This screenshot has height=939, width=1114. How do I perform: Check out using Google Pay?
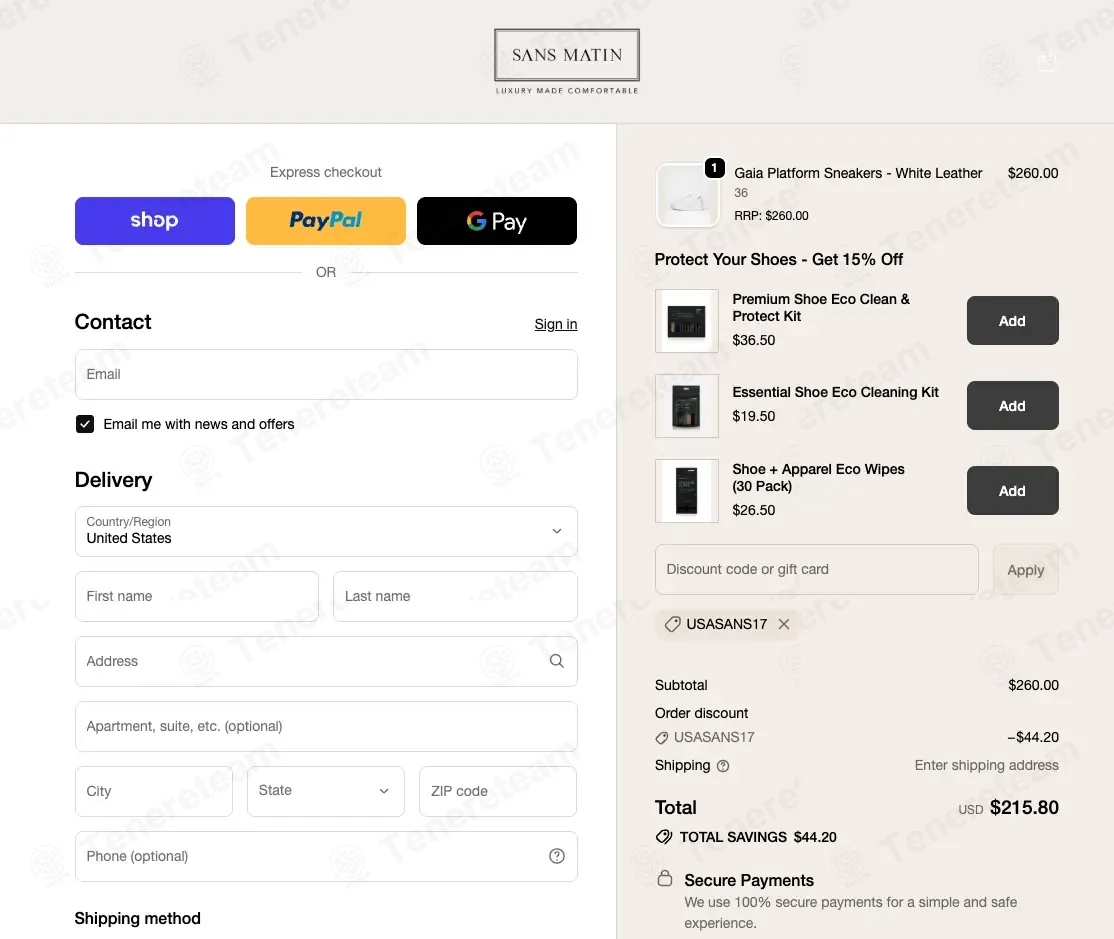coord(497,221)
